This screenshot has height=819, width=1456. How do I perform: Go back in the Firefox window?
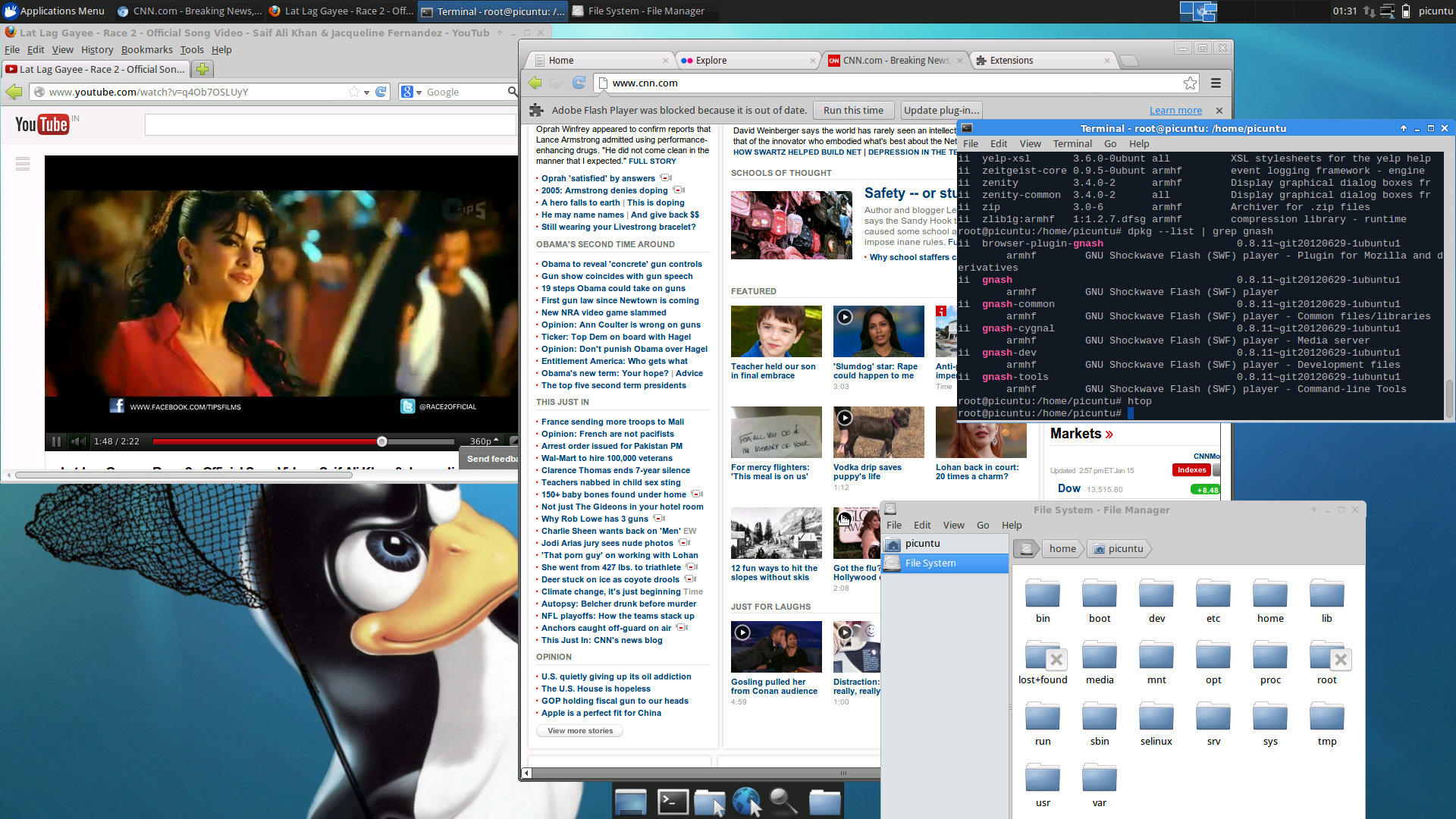(x=14, y=92)
